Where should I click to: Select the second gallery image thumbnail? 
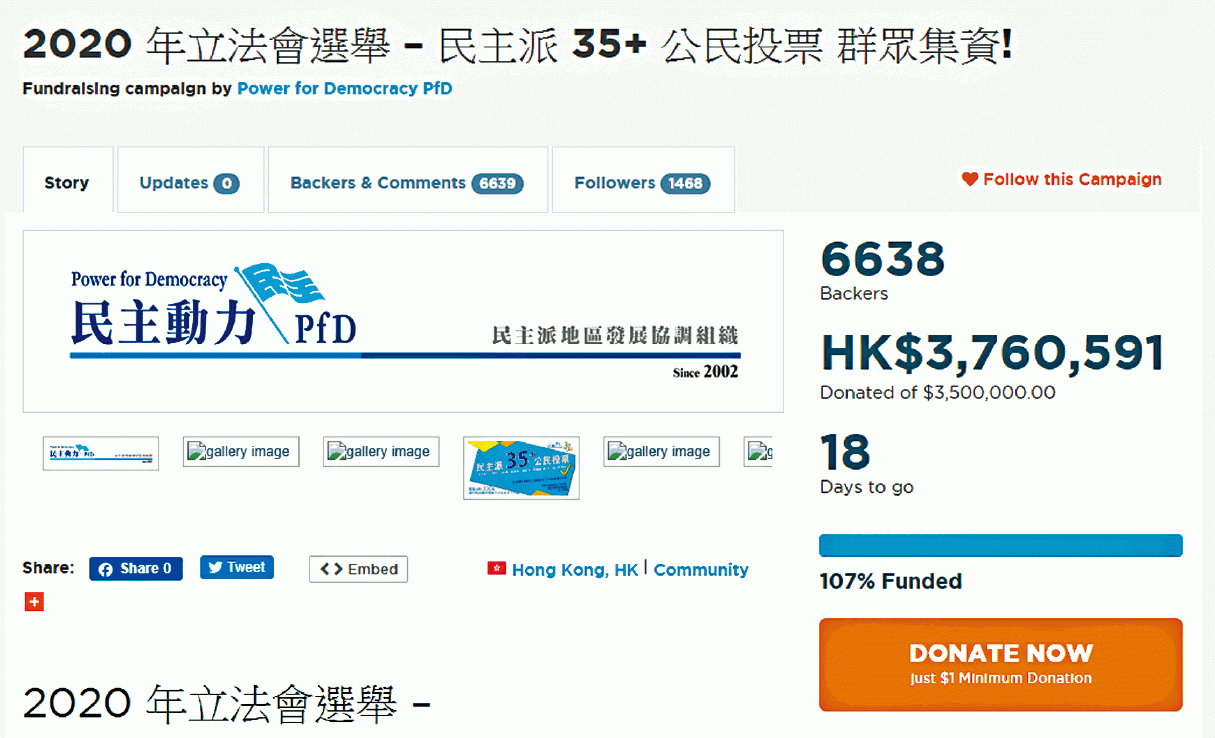click(241, 452)
